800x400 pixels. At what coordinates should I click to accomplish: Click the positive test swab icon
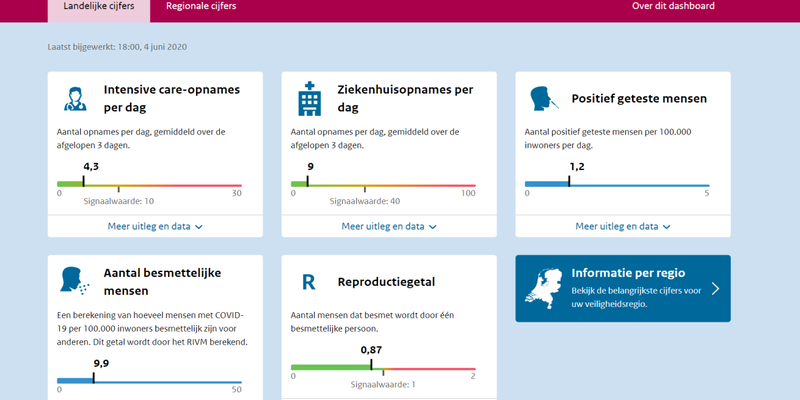click(543, 98)
